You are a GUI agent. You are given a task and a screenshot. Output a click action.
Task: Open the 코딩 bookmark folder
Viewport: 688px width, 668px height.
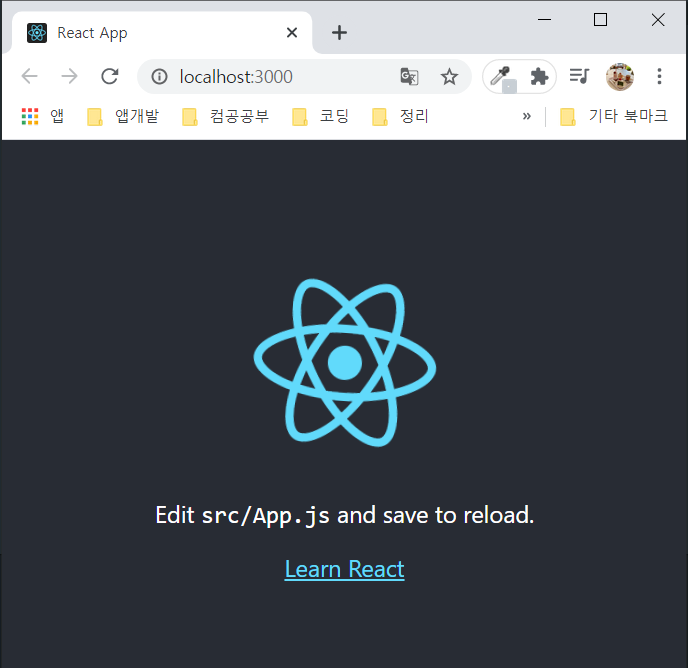(320, 116)
